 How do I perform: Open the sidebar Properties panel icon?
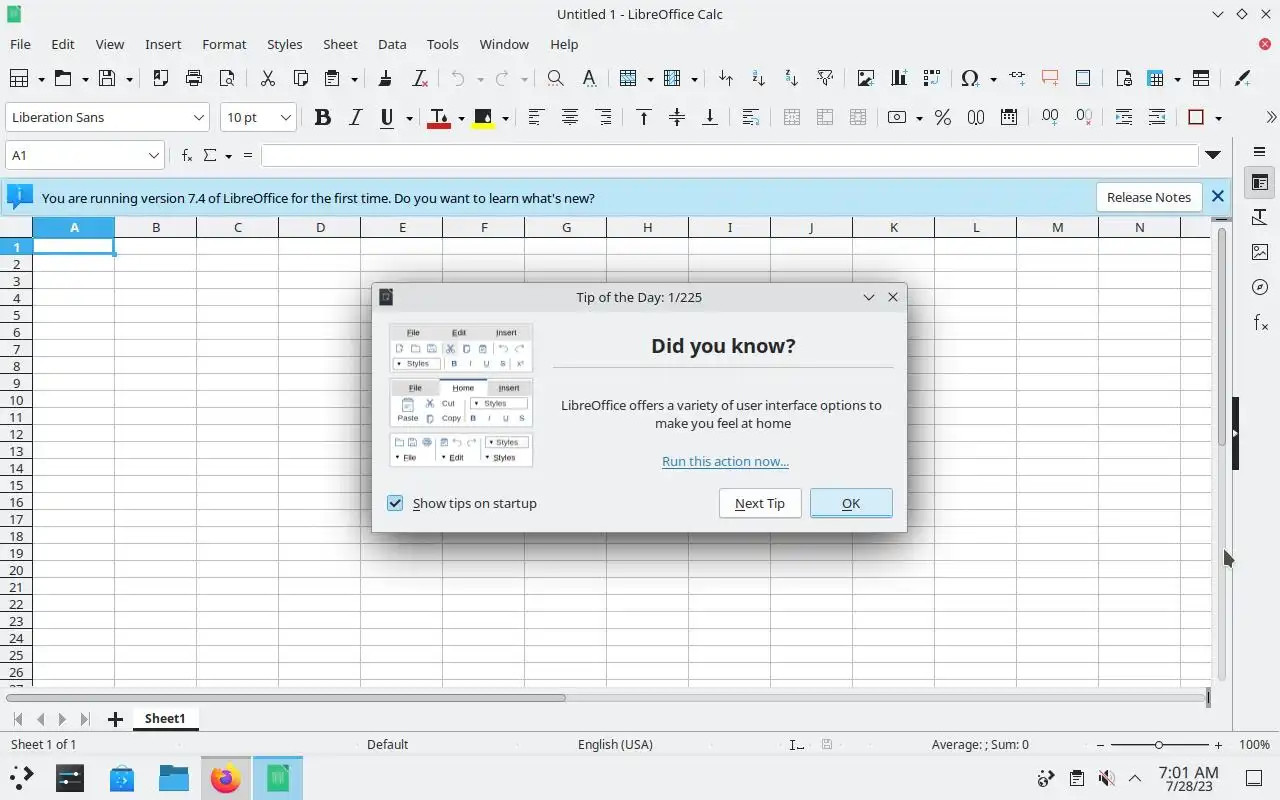(1260, 183)
